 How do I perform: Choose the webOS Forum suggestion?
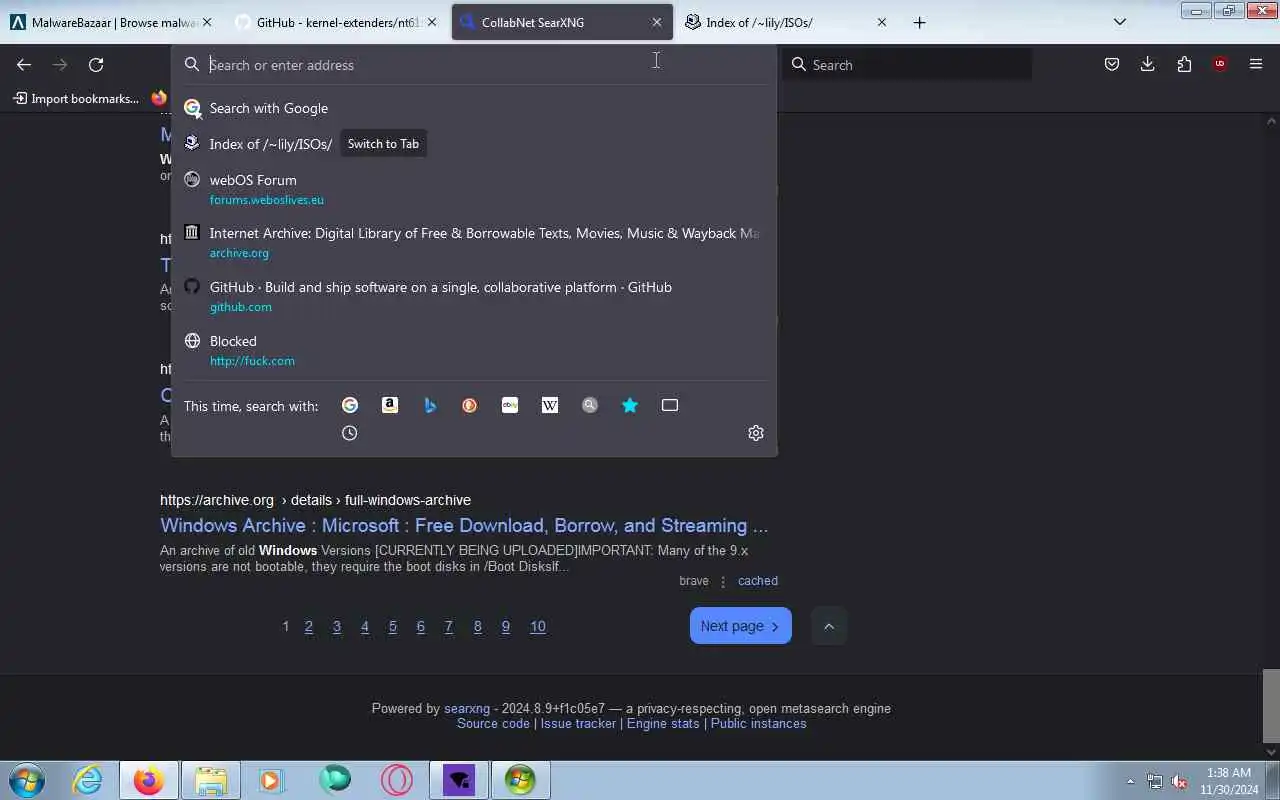point(474,189)
